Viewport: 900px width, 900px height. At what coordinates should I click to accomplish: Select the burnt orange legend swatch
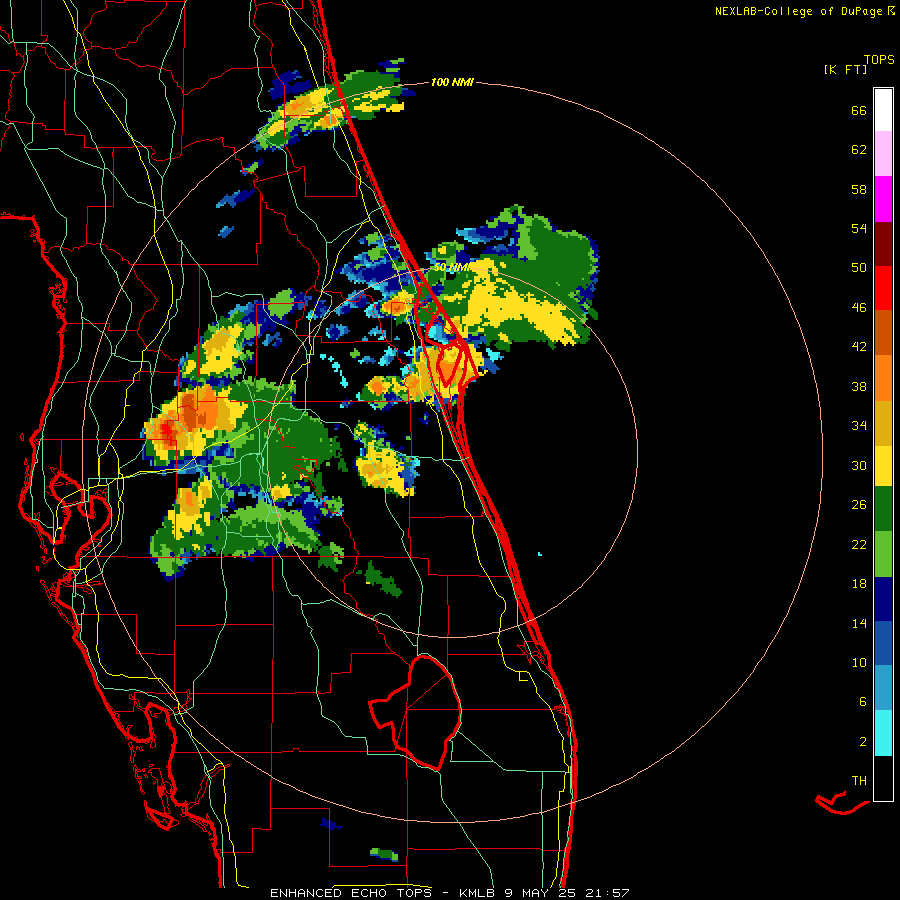883,332
